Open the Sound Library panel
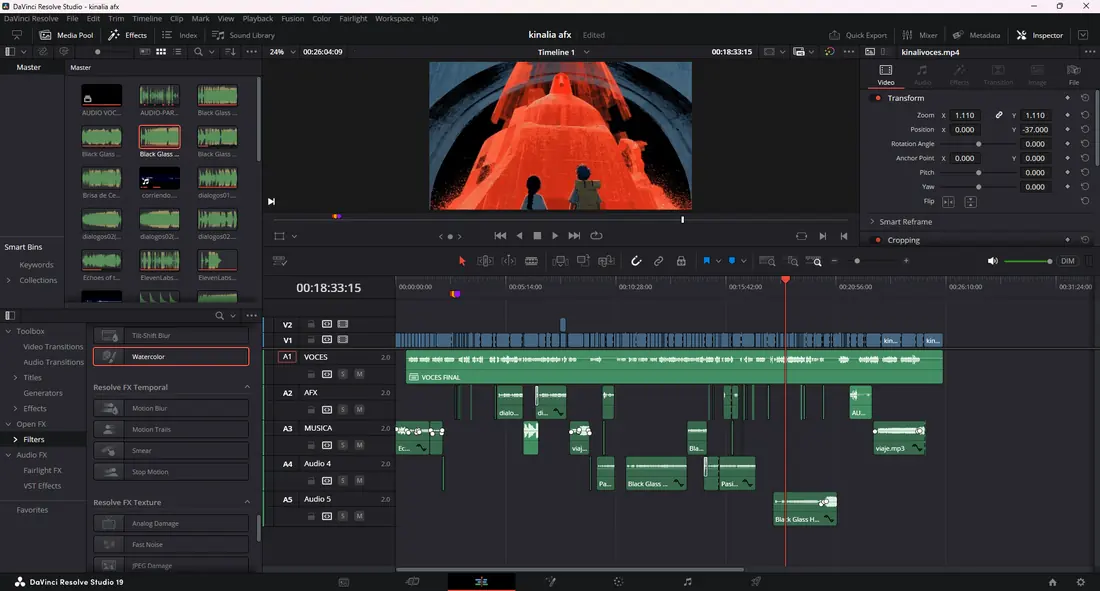1100x591 pixels. point(243,35)
